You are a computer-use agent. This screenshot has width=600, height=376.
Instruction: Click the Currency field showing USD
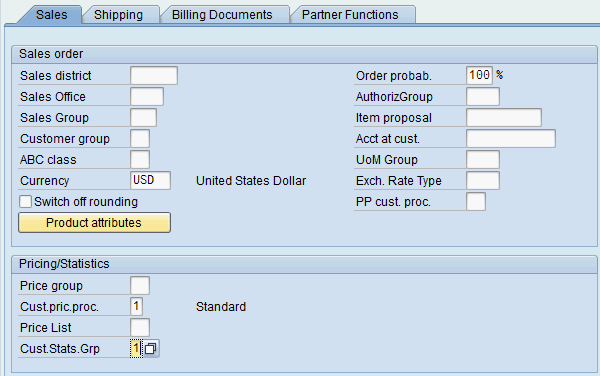point(150,180)
